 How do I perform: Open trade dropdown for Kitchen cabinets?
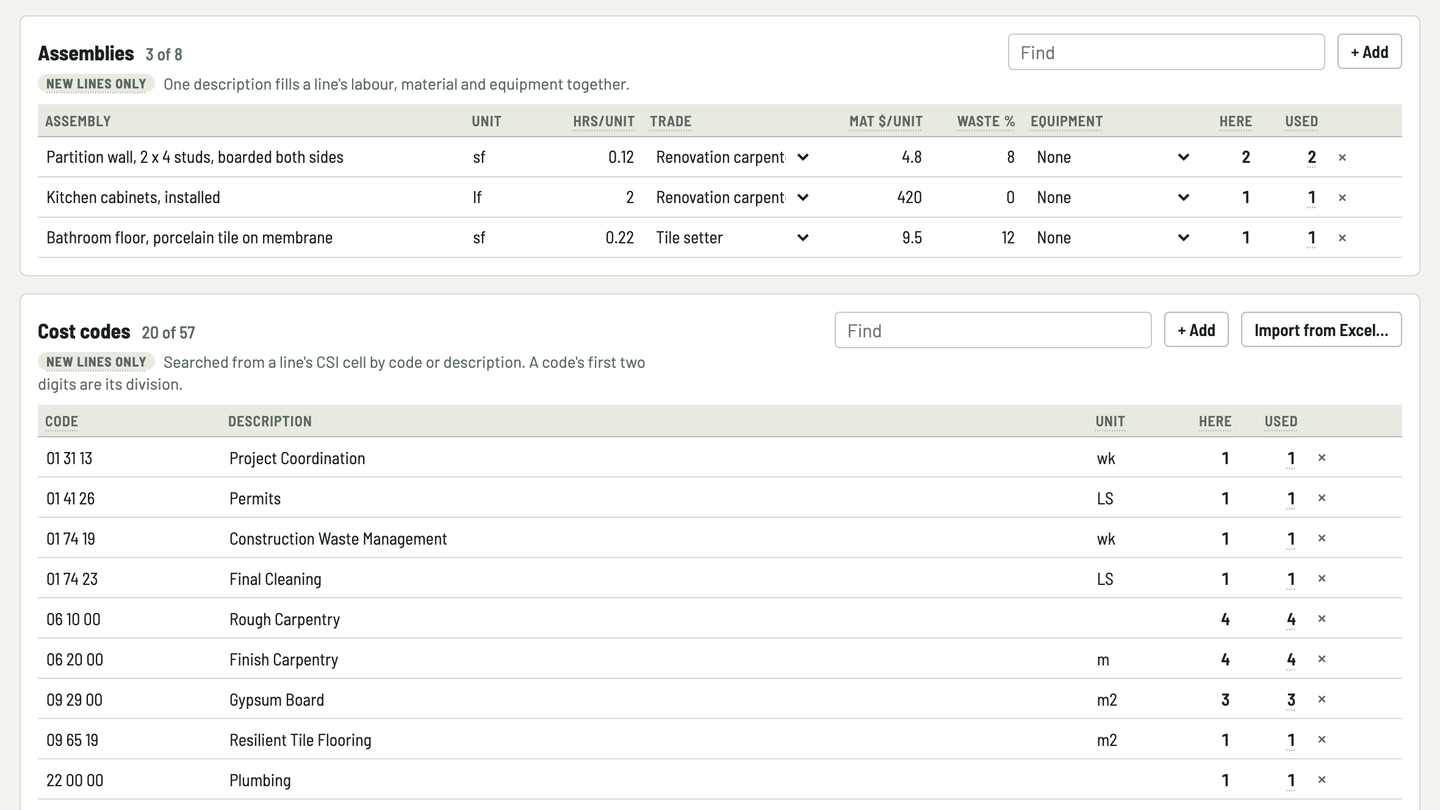(732, 197)
